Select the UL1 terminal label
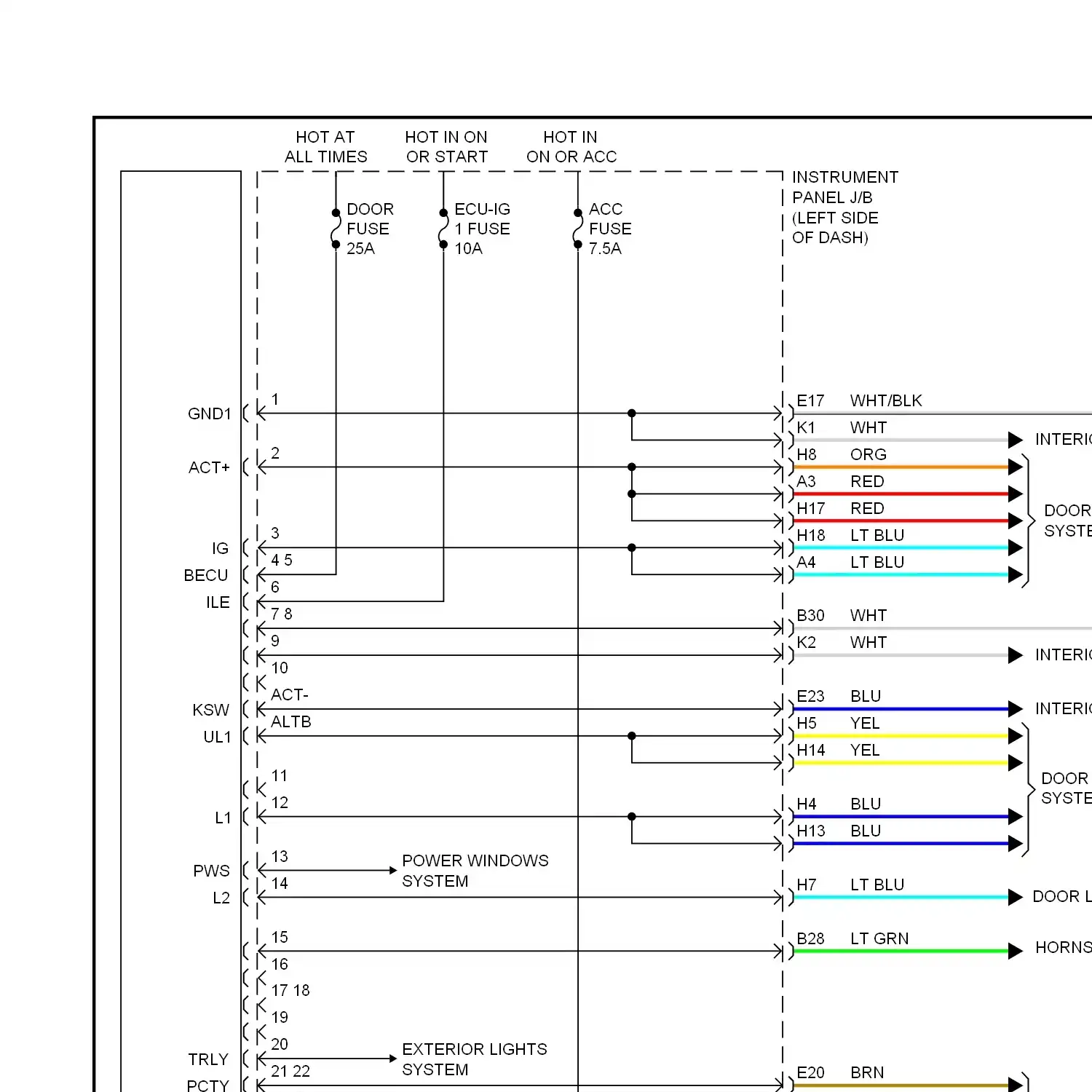Screen dimensions: 1092x1092 pos(217,737)
